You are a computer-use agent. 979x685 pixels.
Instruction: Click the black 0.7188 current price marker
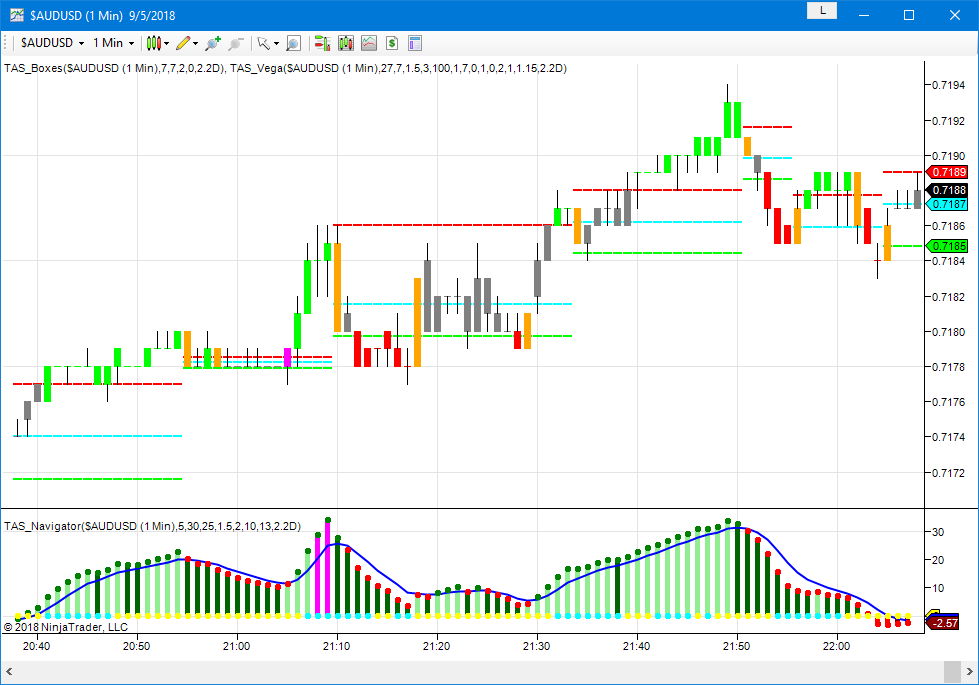(948, 190)
